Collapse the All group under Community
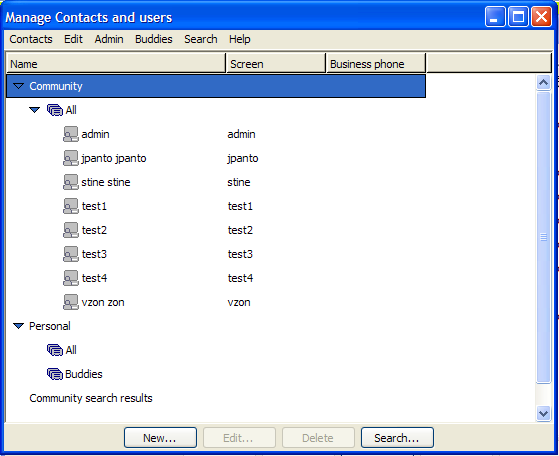The image size is (559, 456). tap(35, 110)
